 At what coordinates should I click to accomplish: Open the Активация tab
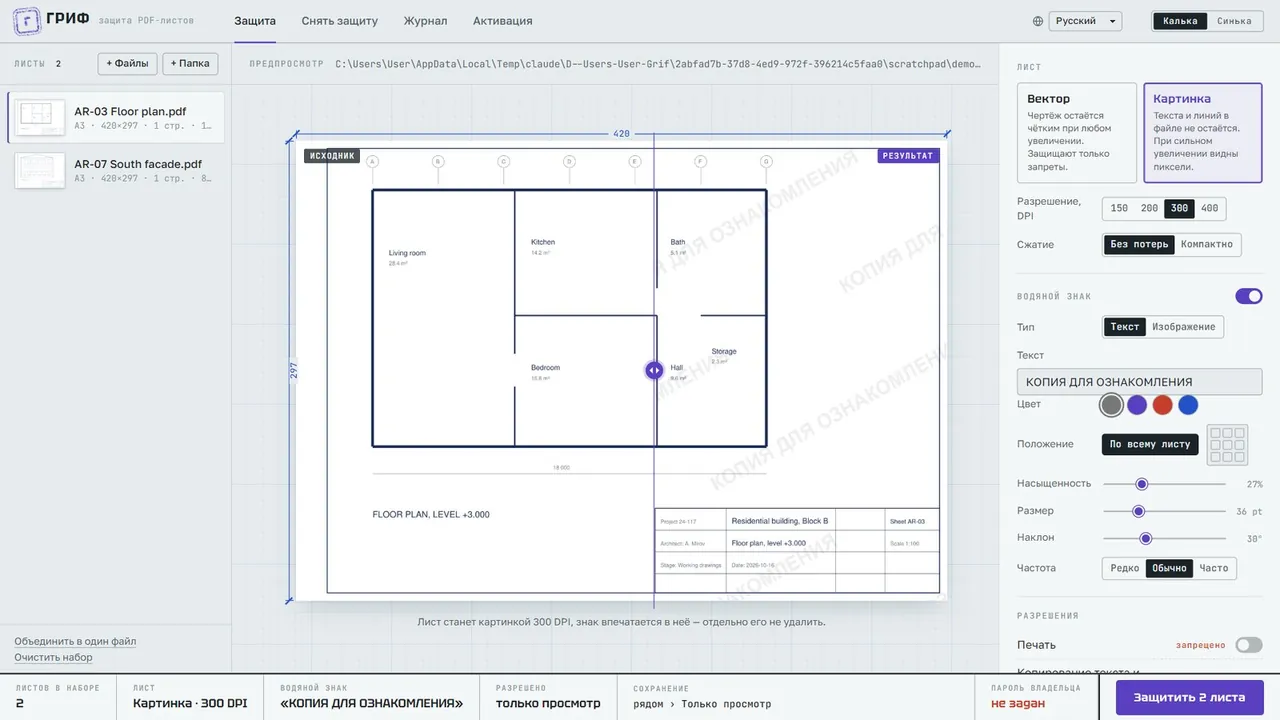[503, 21]
